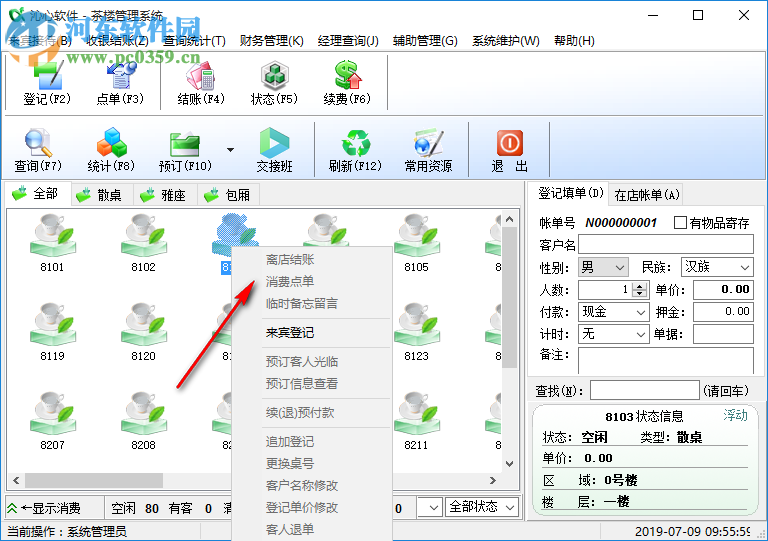Click the vertical scrollbar thumb

(509, 297)
